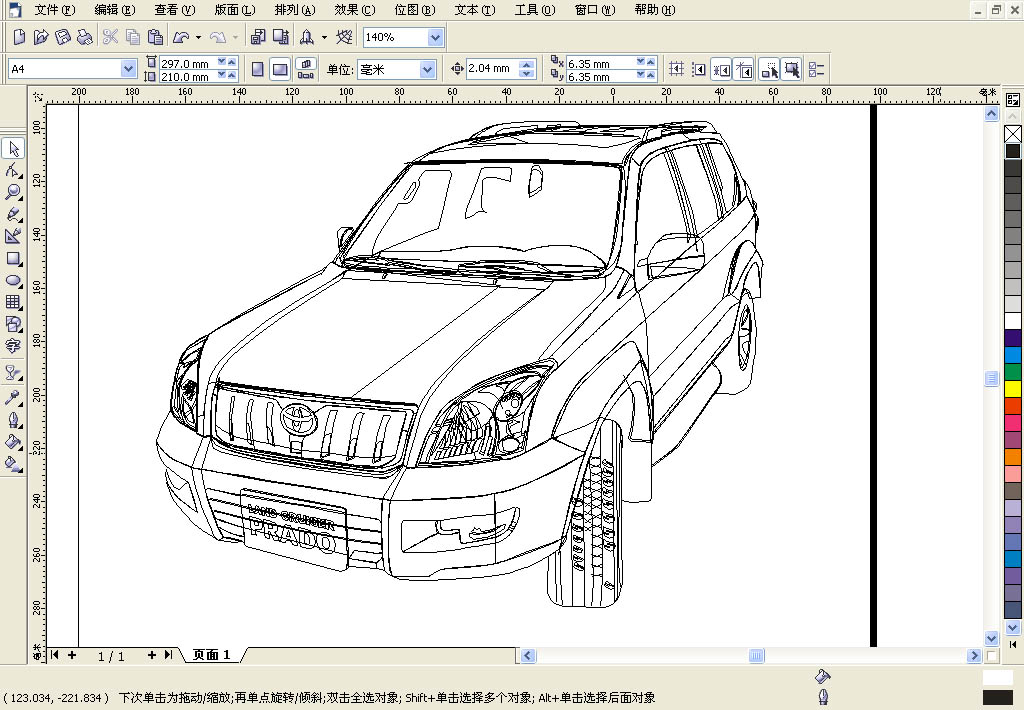Image resolution: width=1024 pixels, height=710 pixels.
Task: Toggle snap to grid button
Action: pyautogui.click(x=677, y=69)
